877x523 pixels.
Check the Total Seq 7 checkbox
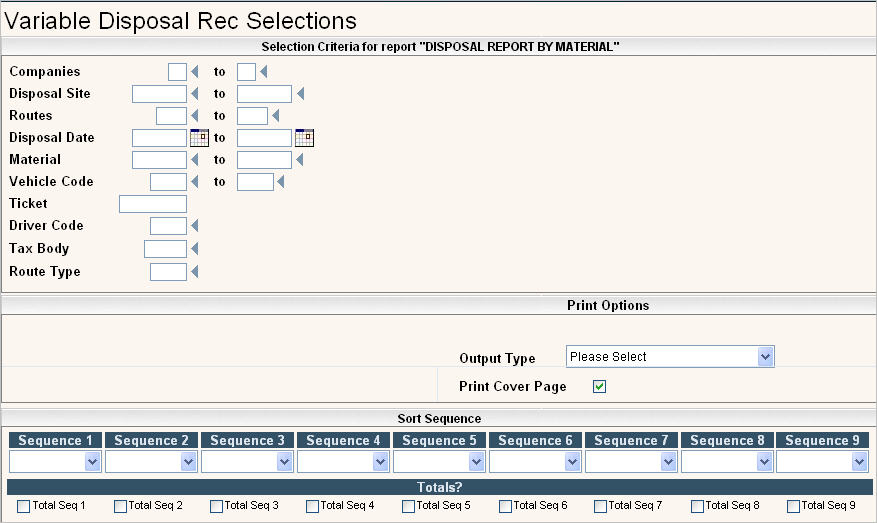[601, 506]
